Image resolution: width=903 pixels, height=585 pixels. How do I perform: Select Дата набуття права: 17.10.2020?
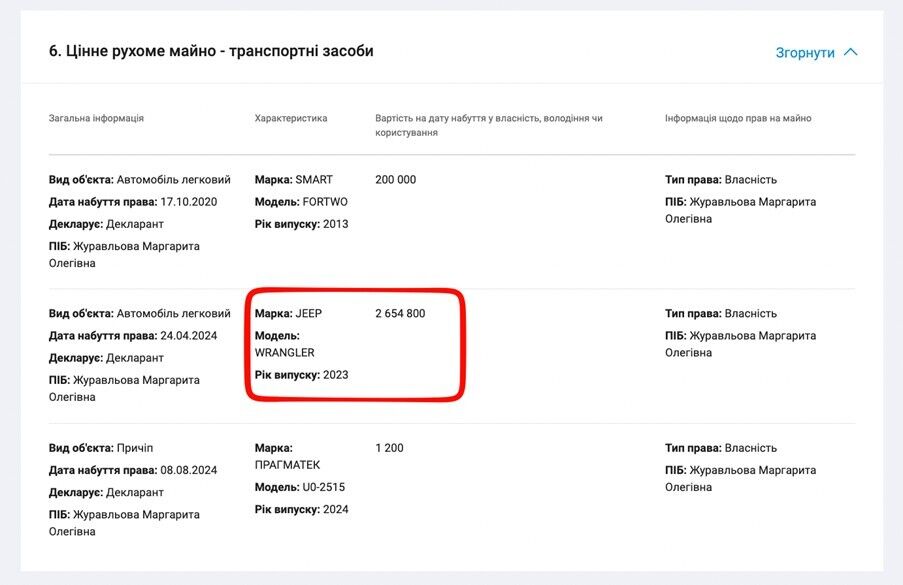pyautogui.click(x=133, y=202)
